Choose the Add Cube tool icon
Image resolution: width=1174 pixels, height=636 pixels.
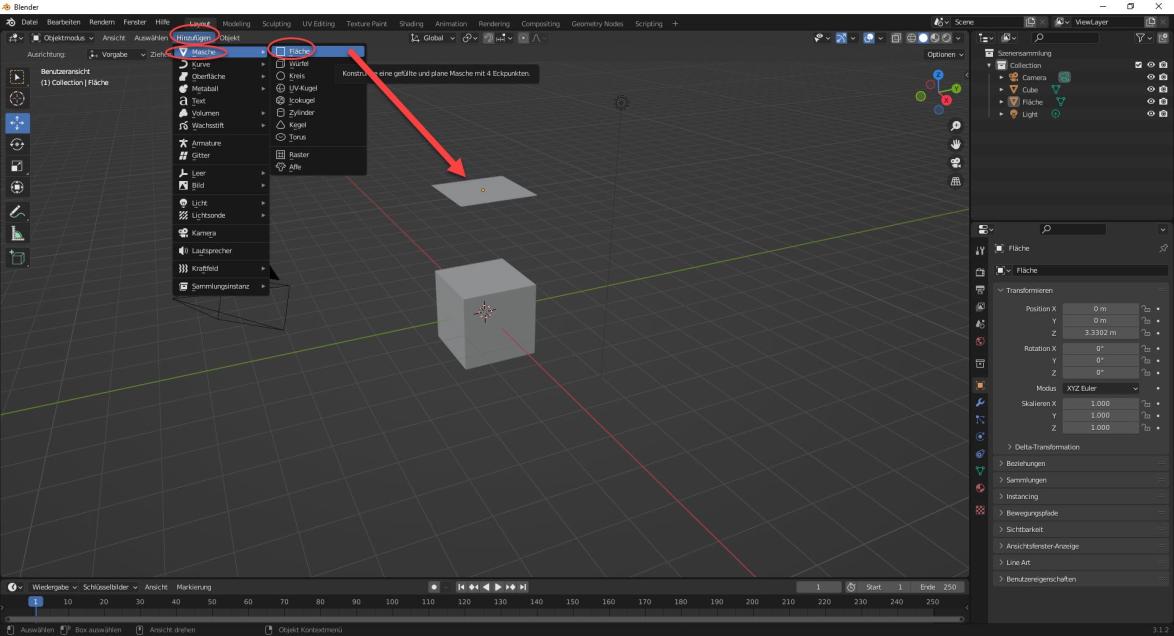(x=18, y=258)
